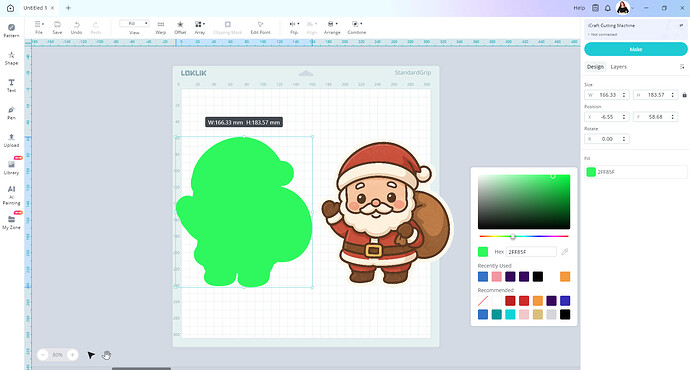Click the Make button

[635, 49]
